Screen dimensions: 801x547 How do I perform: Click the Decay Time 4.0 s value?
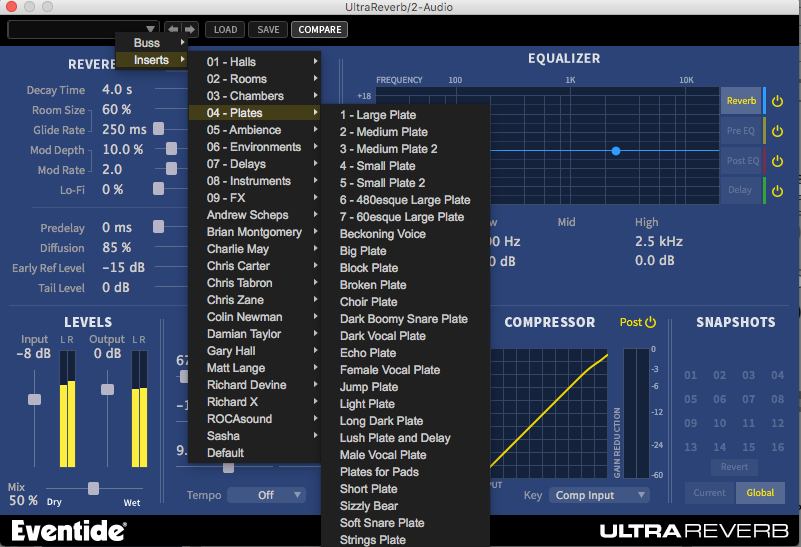117,90
